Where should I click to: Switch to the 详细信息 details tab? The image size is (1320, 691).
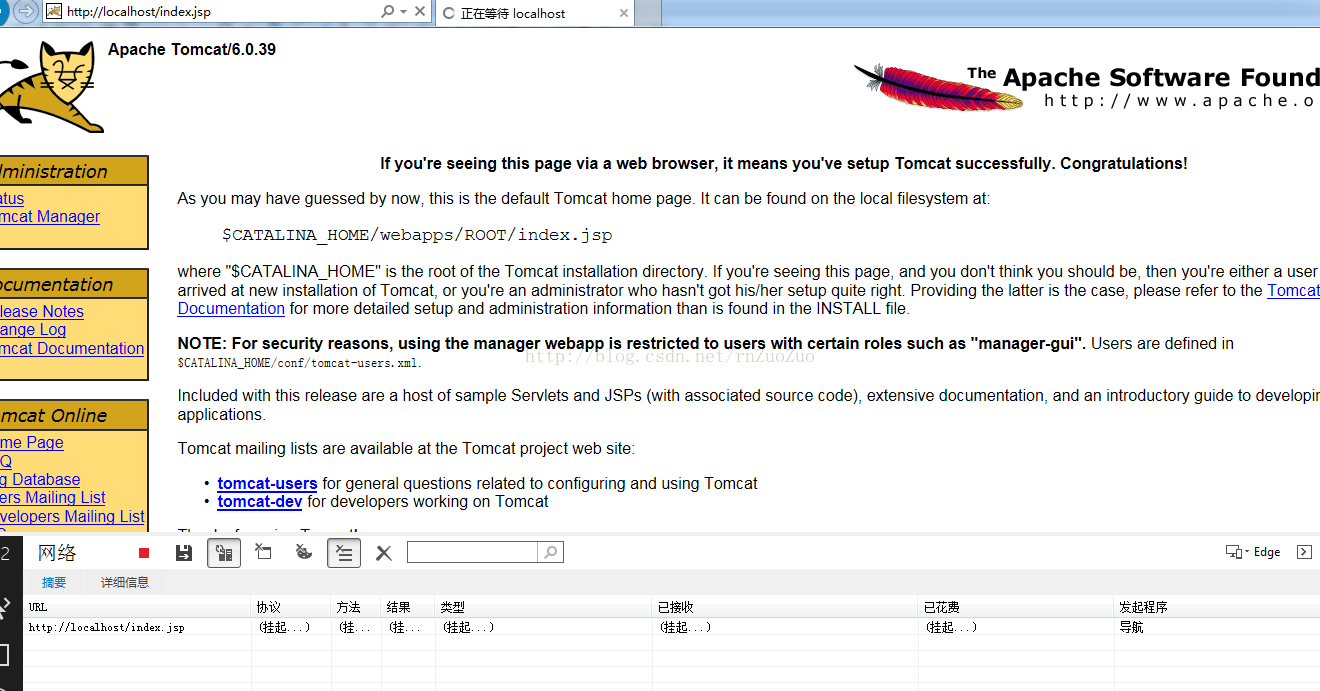coord(125,582)
